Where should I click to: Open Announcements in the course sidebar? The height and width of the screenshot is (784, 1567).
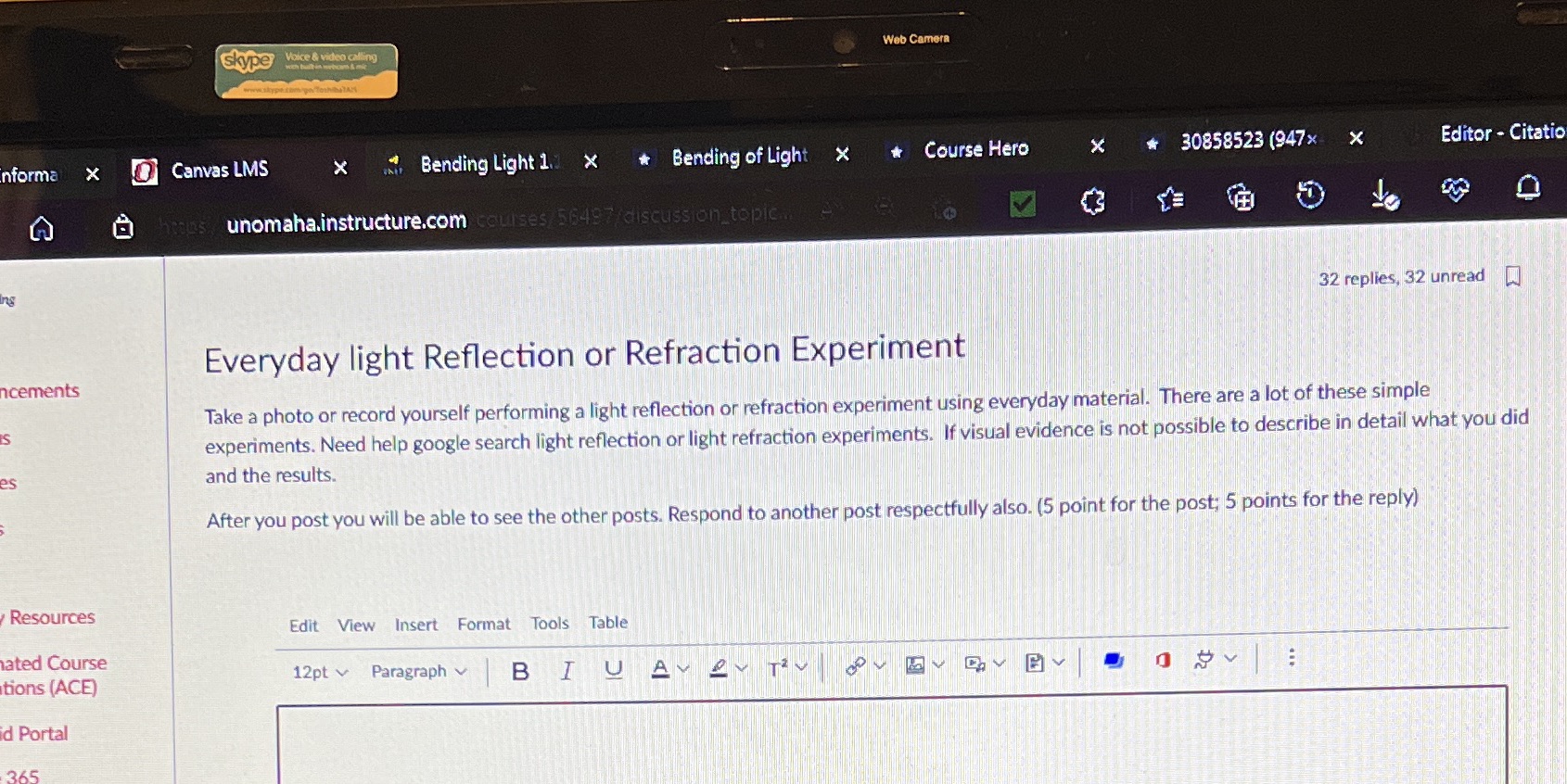coord(40,391)
